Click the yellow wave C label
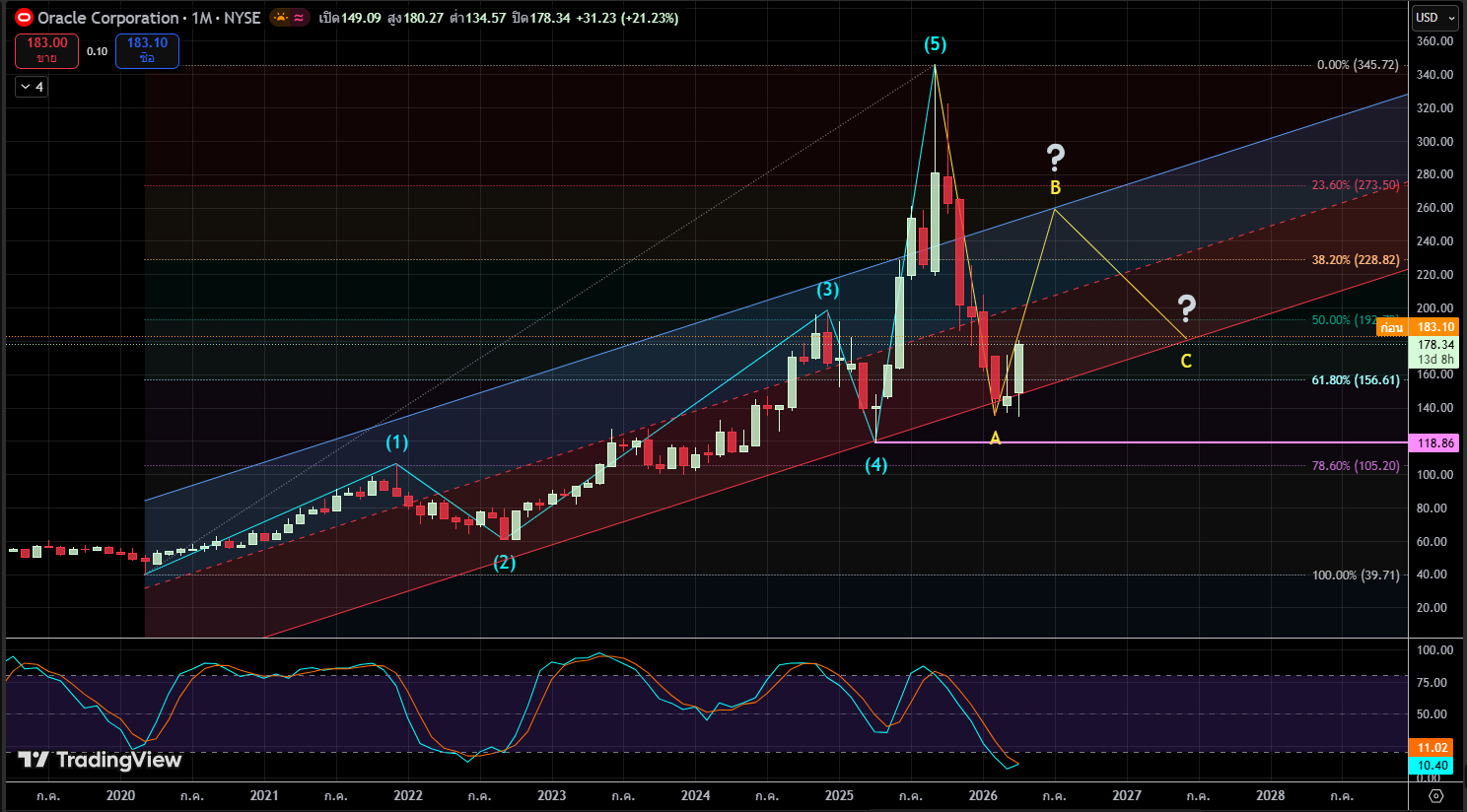1467x812 pixels. (x=1186, y=362)
